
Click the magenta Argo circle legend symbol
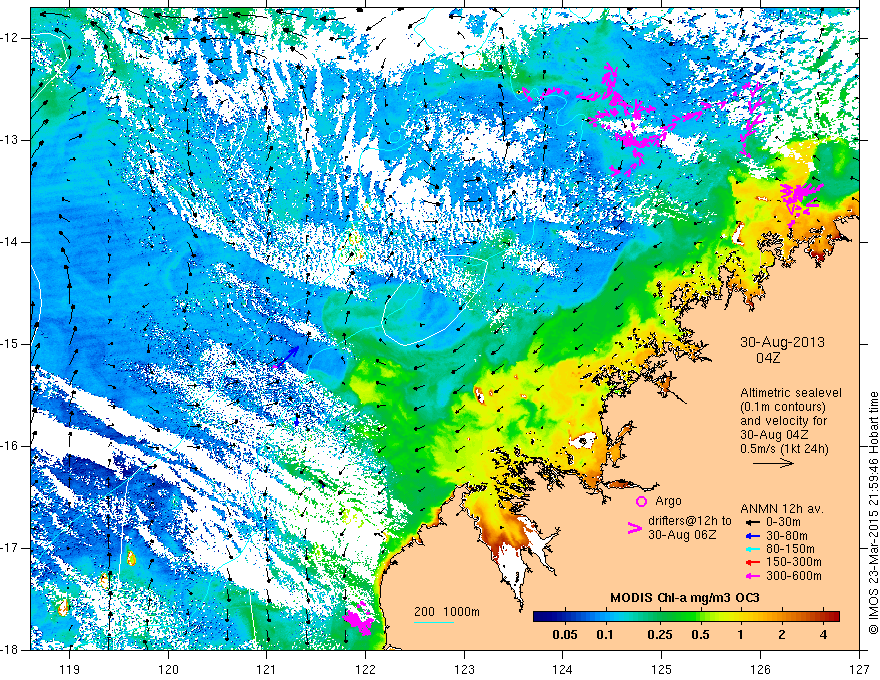click(x=641, y=501)
